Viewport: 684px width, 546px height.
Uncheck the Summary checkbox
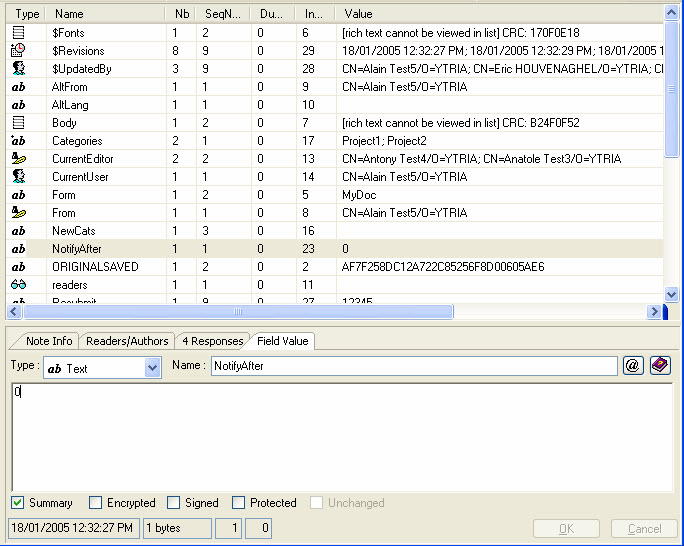pos(17,503)
